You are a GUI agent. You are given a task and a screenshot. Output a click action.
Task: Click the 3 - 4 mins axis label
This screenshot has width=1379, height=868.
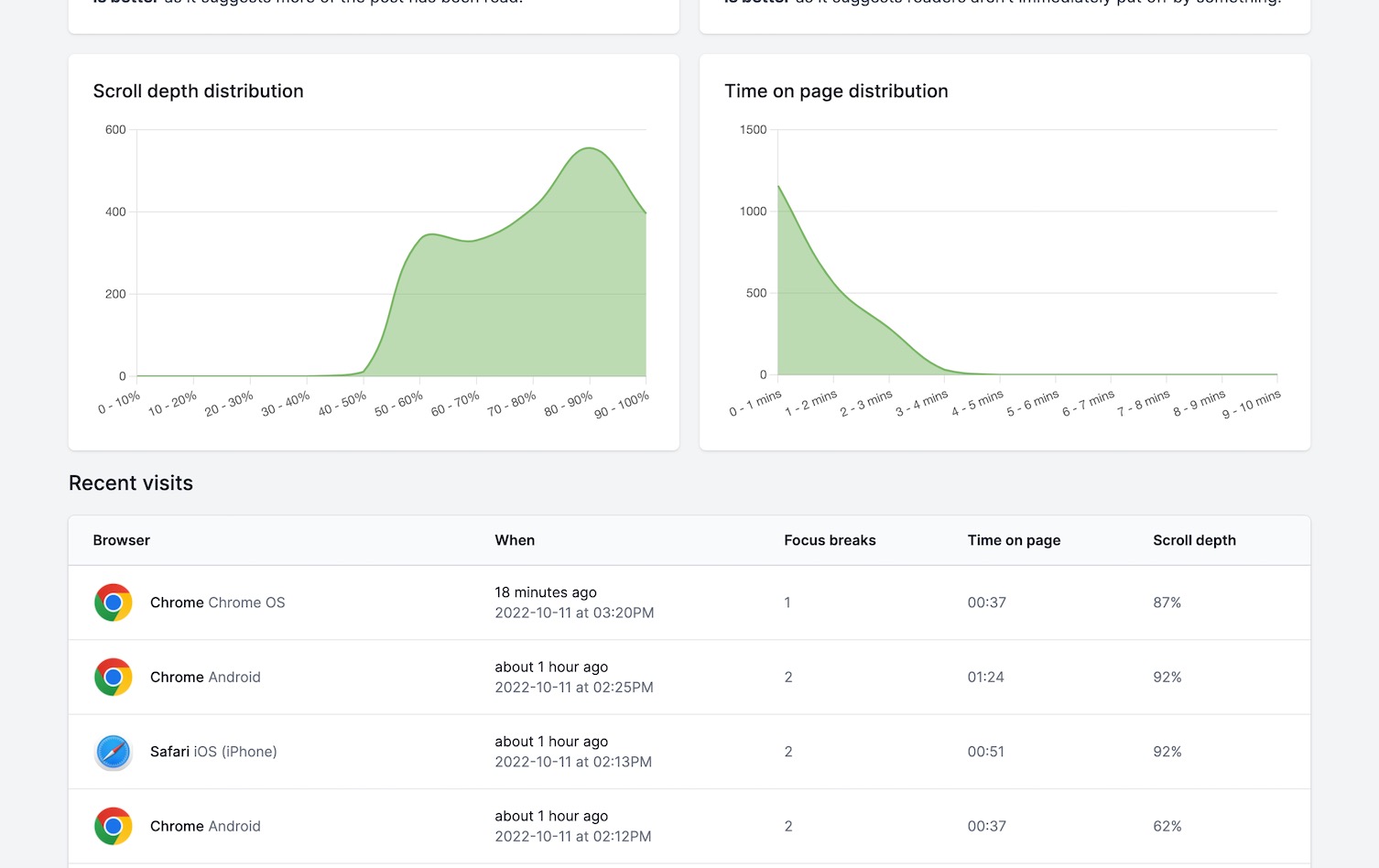click(x=921, y=403)
